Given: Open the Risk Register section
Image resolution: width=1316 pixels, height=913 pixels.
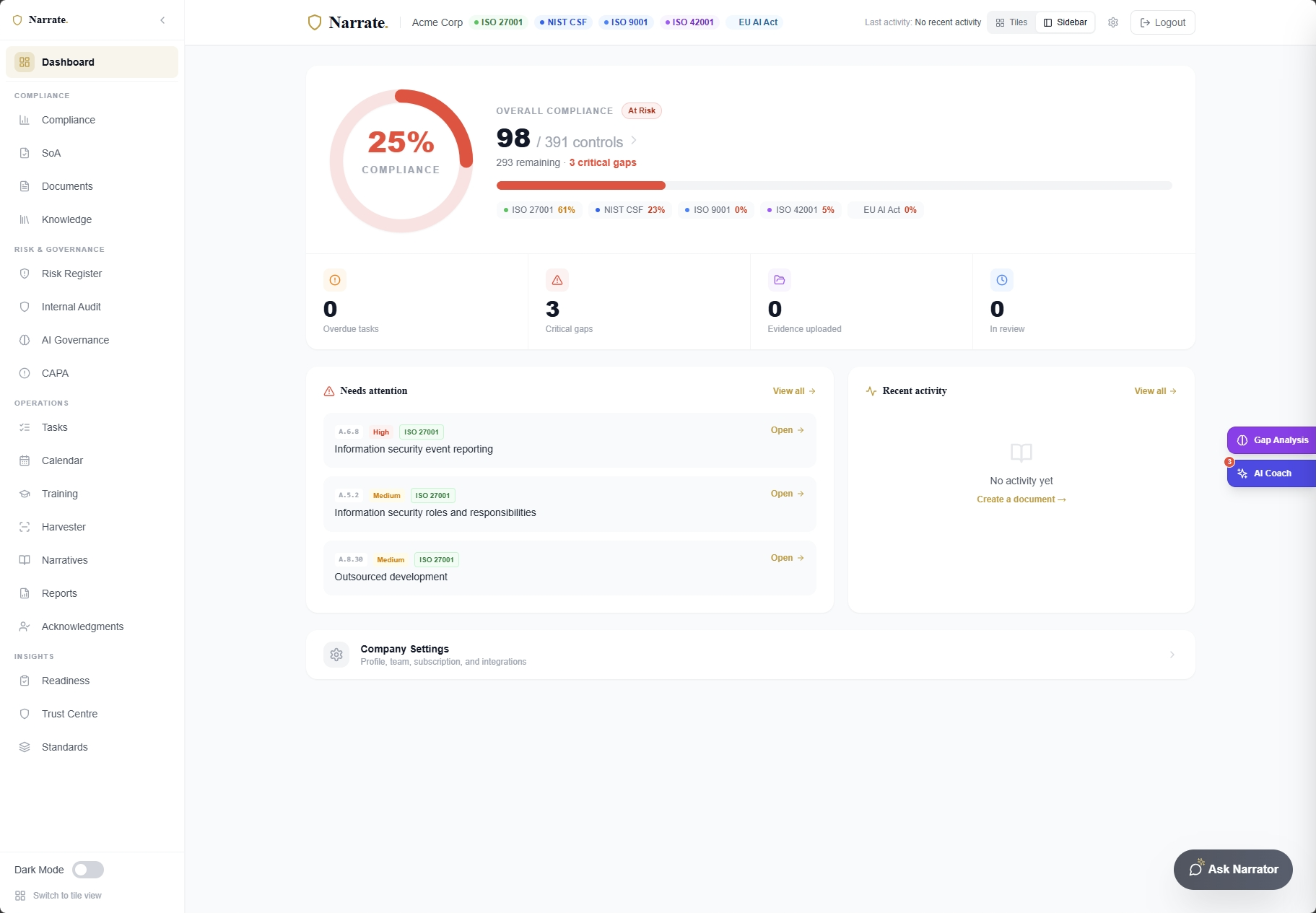Looking at the screenshot, I should pos(72,274).
